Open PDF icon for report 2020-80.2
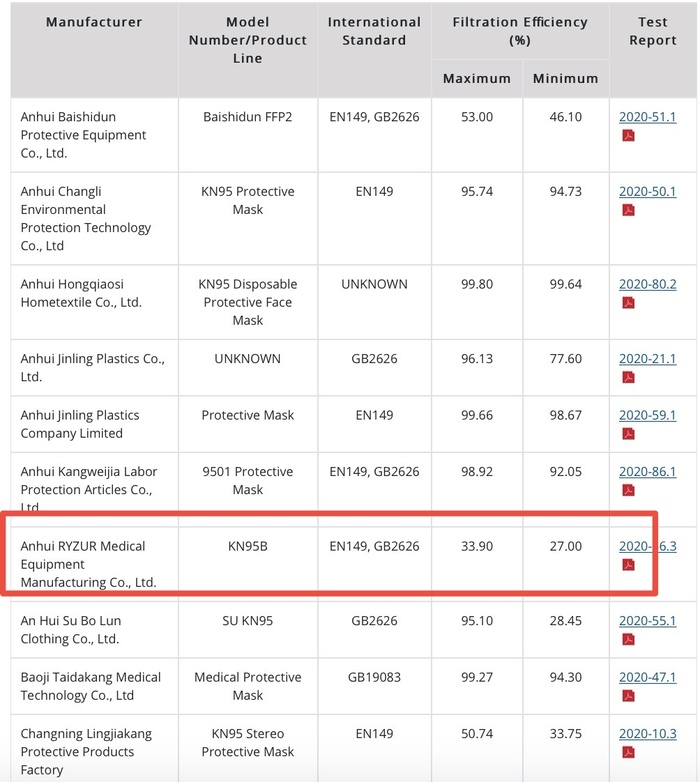Image resolution: width=700 pixels, height=782 pixels. pyautogui.click(x=628, y=303)
